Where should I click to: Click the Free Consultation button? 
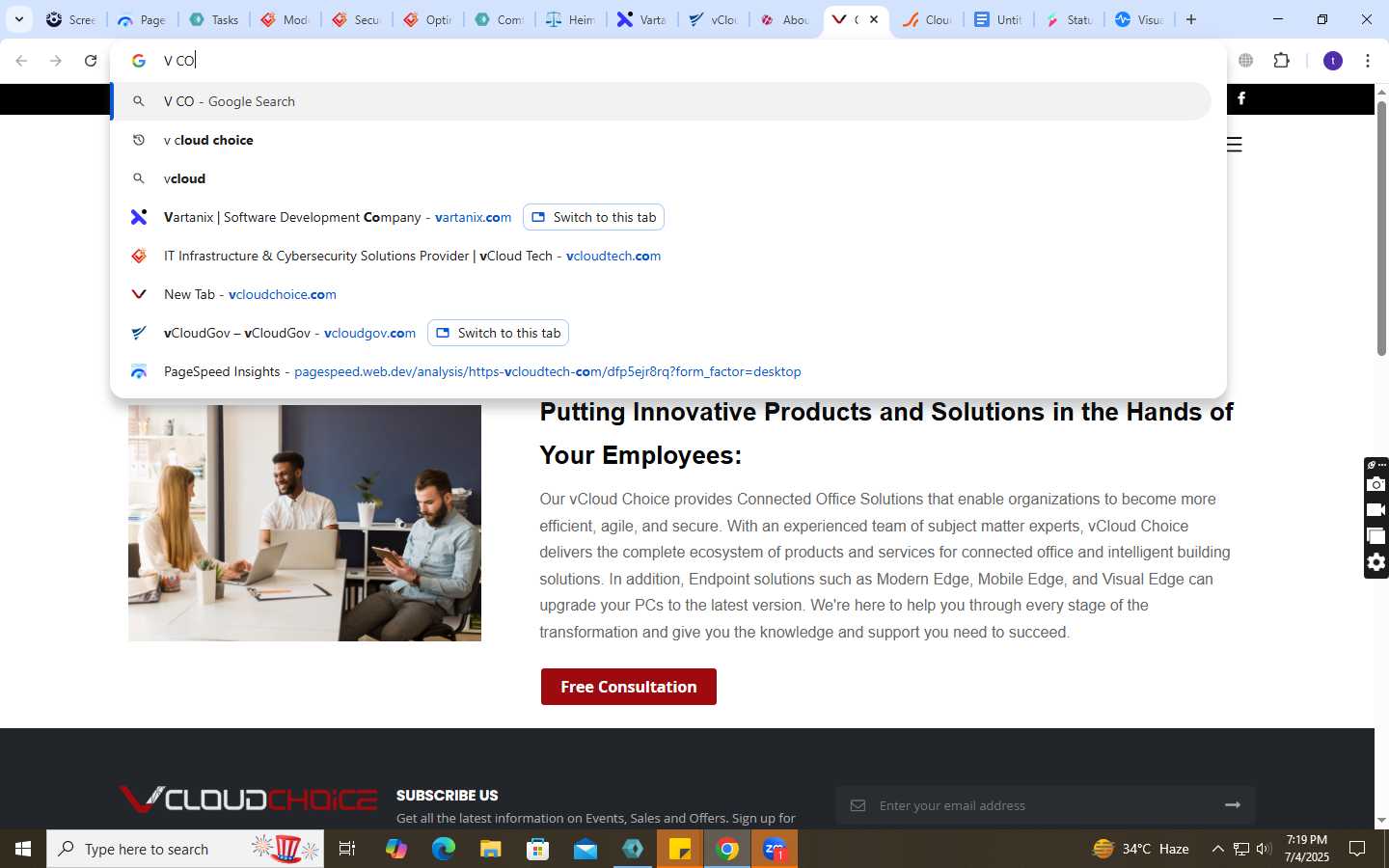628,687
